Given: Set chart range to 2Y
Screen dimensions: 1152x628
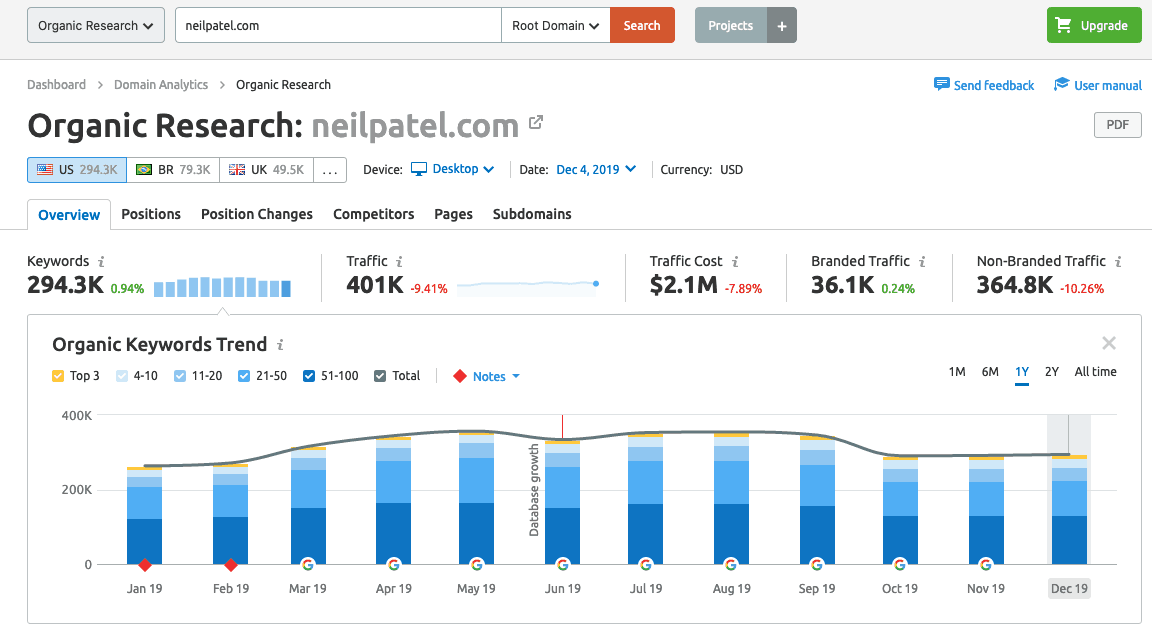Looking at the screenshot, I should (x=1052, y=372).
